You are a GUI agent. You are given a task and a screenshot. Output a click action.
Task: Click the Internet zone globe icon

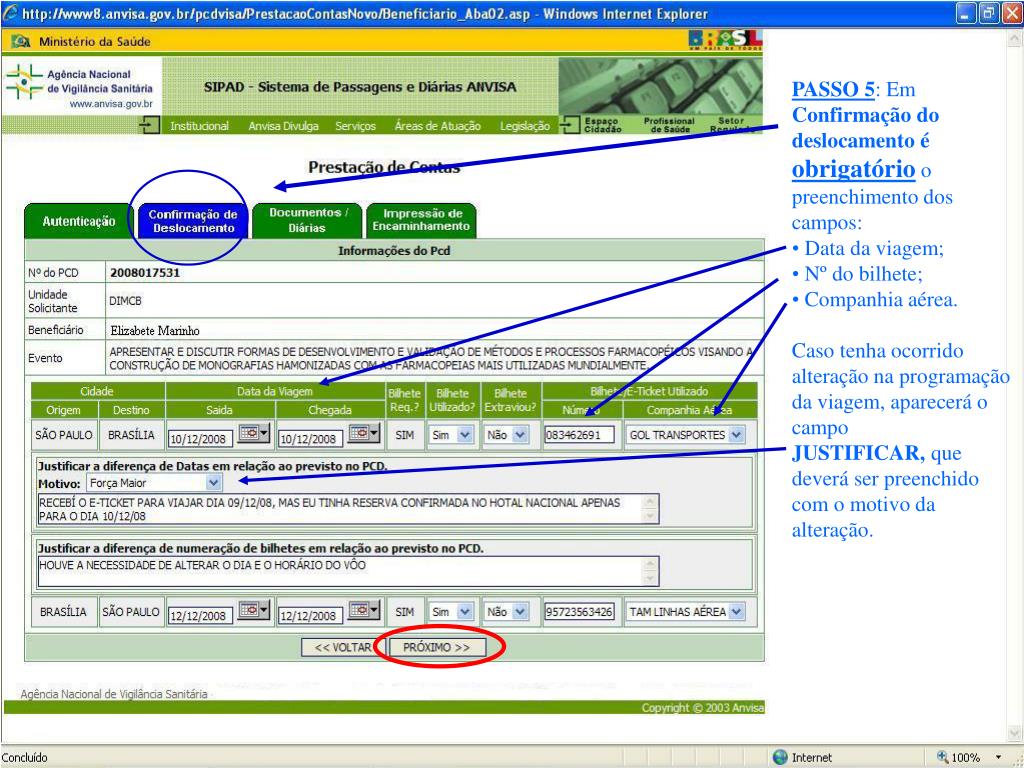click(x=780, y=757)
